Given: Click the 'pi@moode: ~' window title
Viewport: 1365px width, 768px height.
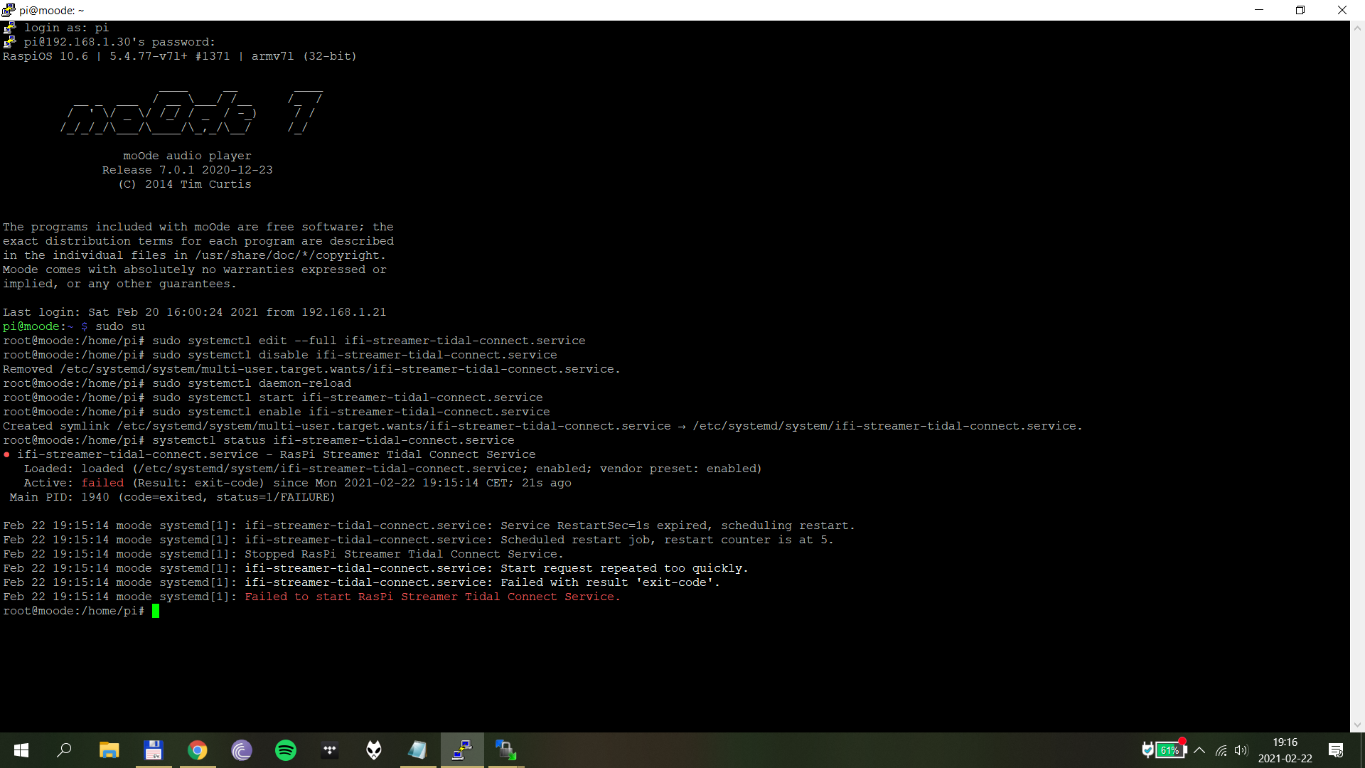Looking at the screenshot, I should tap(52, 10).
